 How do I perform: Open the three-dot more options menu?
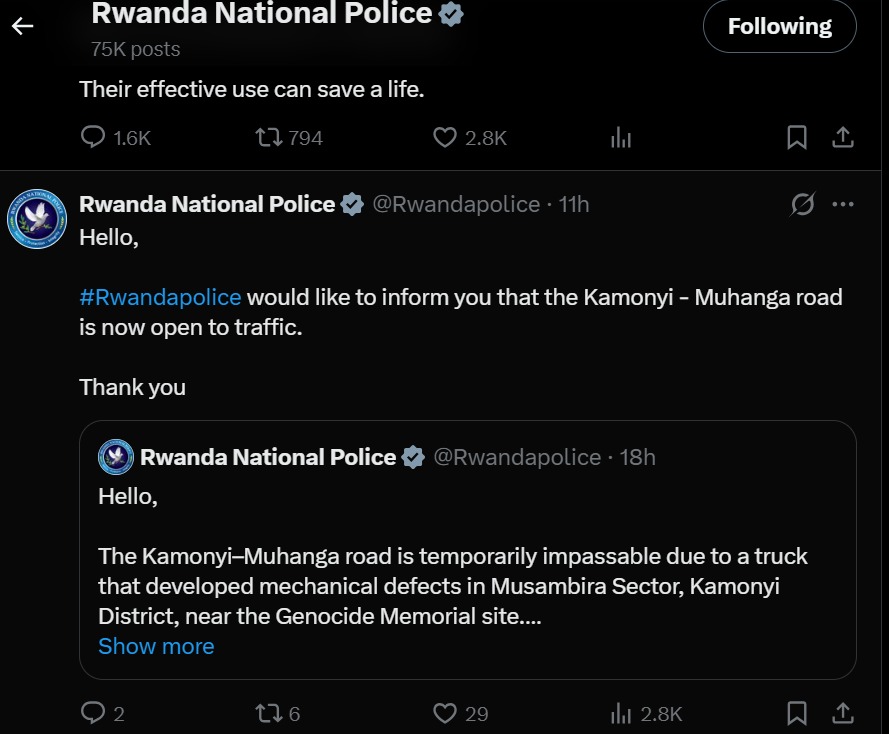(x=843, y=205)
